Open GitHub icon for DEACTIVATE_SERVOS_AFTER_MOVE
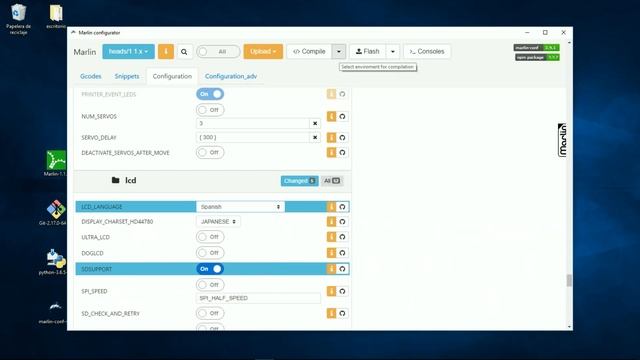The width and height of the screenshot is (640, 360). [342, 152]
